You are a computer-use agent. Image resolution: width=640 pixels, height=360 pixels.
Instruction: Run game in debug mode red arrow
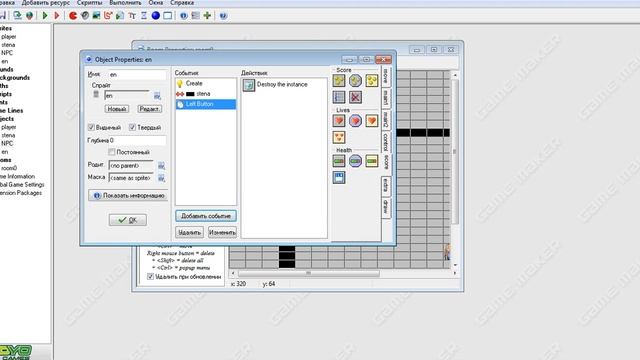click(x=57, y=16)
